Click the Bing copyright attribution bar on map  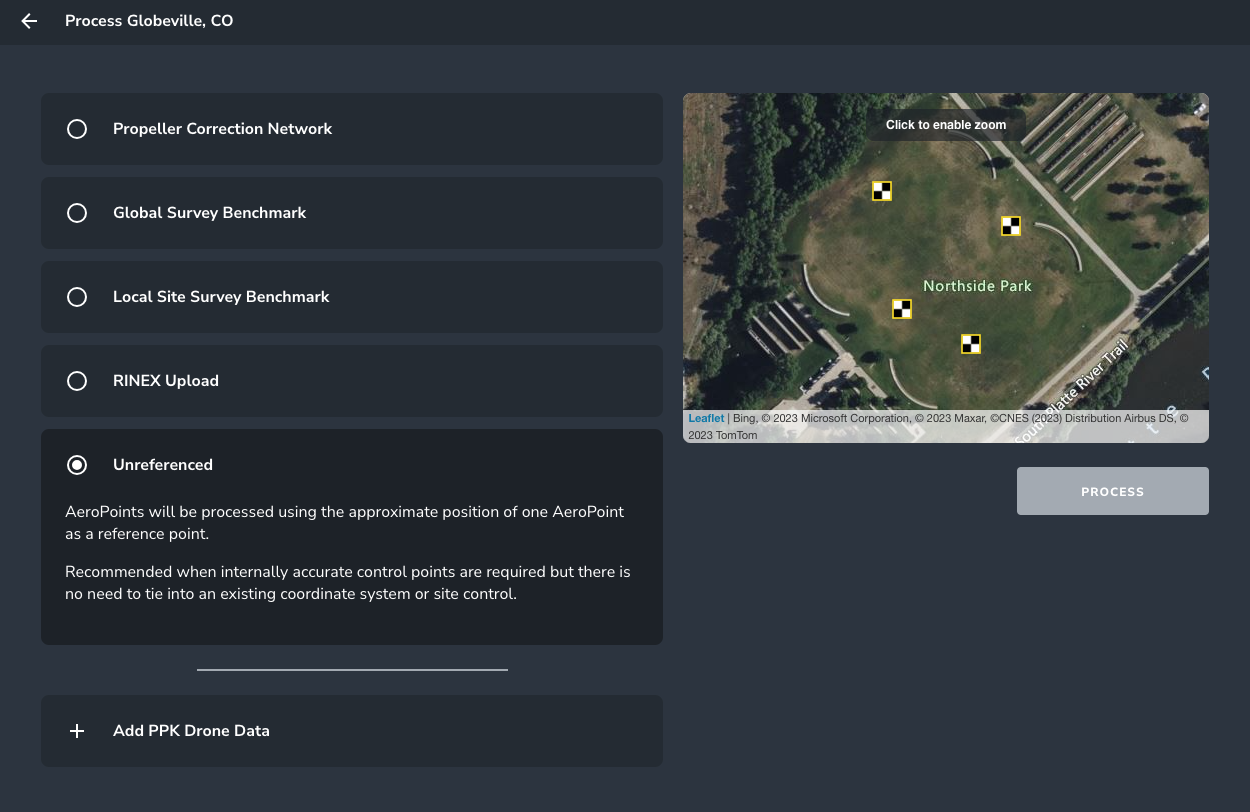point(950,425)
